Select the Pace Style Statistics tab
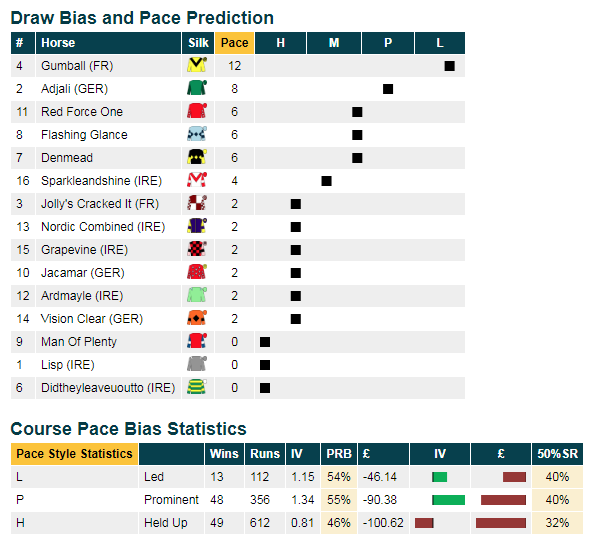The width and height of the screenshot is (606, 542). [x=74, y=453]
